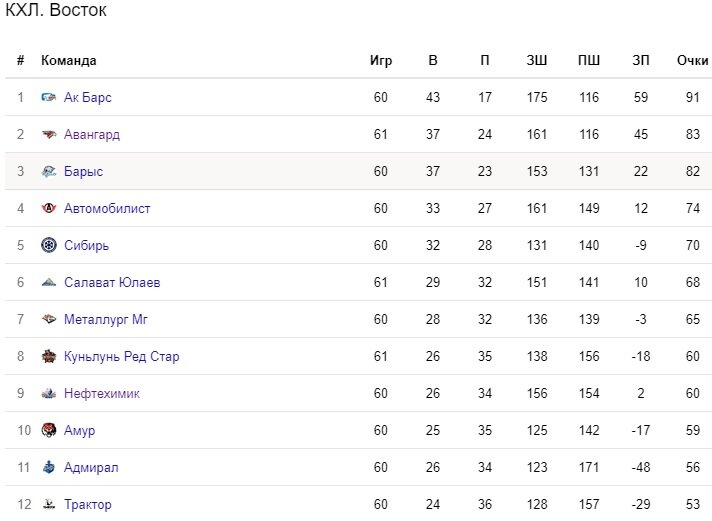This screenshot has width=712, height=521.
Task: Click the Куньлунь Ред Стар logo
Action: pos(49,357)
